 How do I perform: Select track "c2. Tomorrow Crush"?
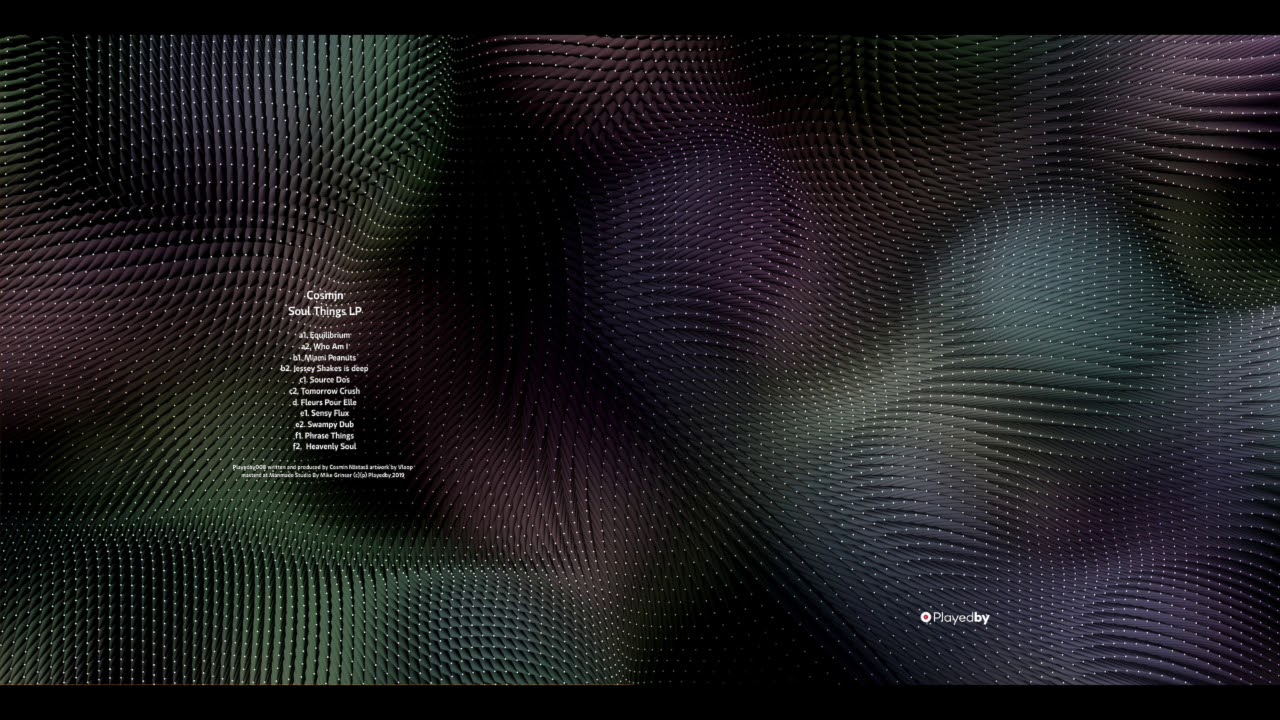tap(324, 391)
